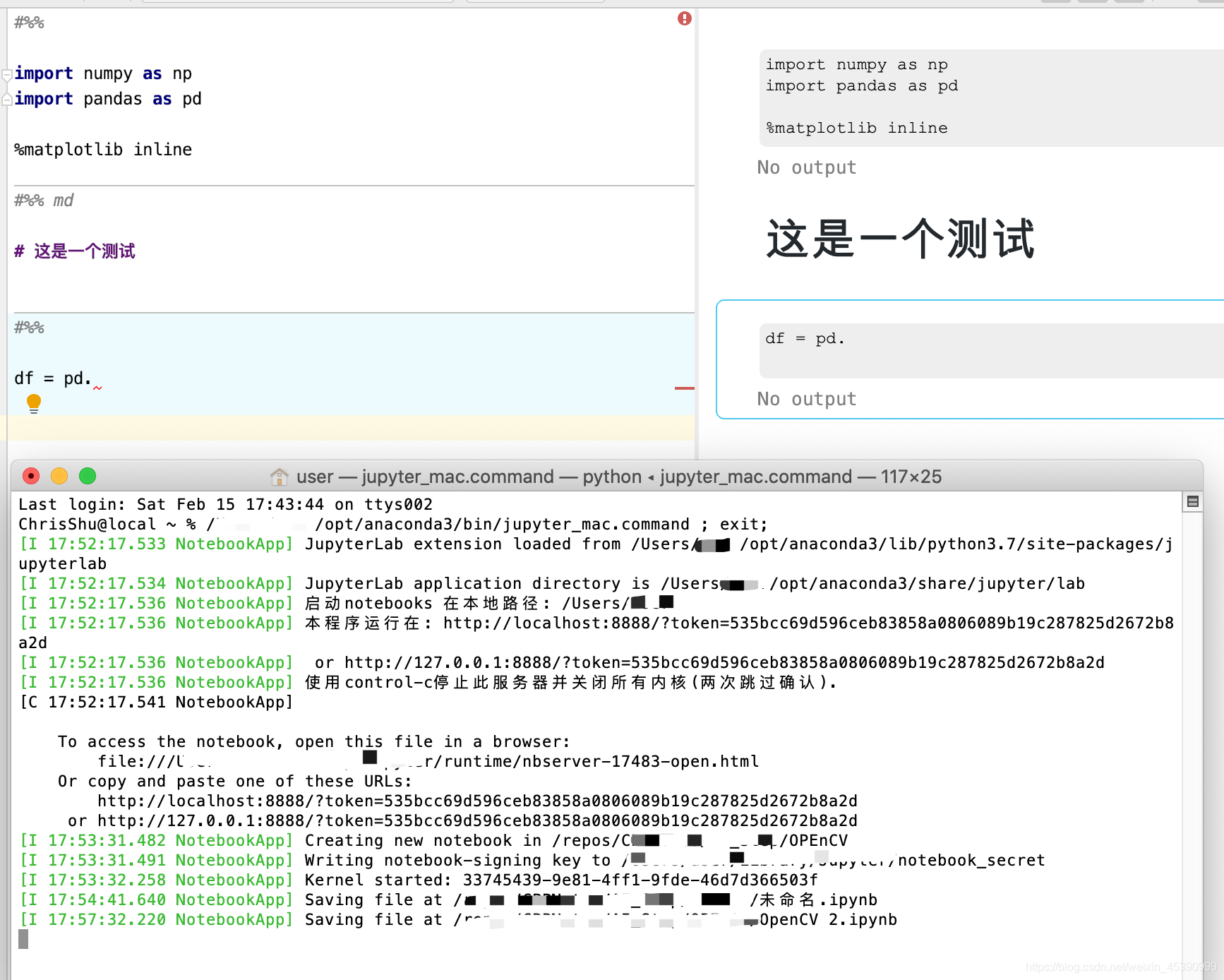
Task: Click the red error stripe mark in editor gutter
Action: pos(684,388)
